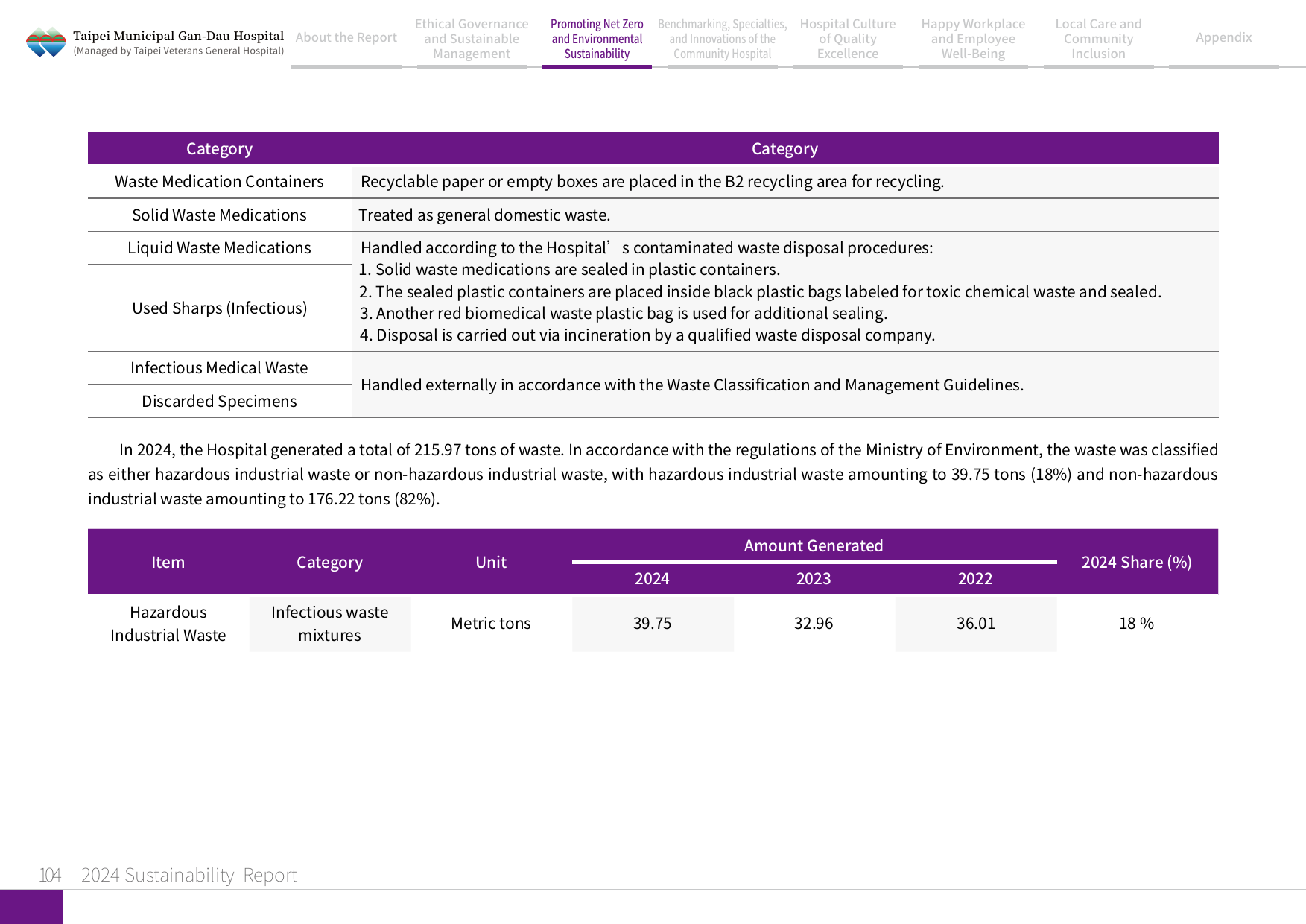The width and height of the screenshot is (1306, 924).
Task: Click the Metric tons cell
Action: (x=491, y=623)
